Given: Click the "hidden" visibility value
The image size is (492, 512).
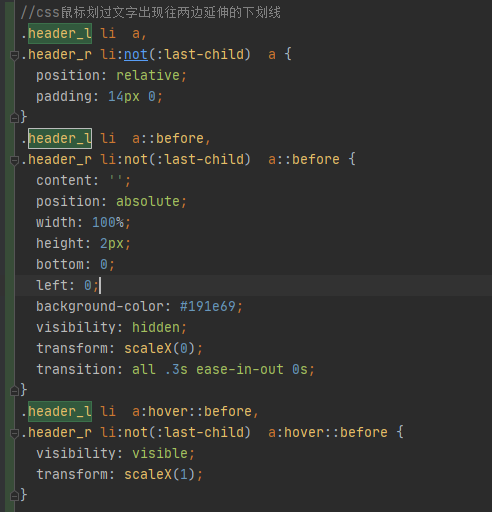Looking at the screenshot, I should [156, 327].
